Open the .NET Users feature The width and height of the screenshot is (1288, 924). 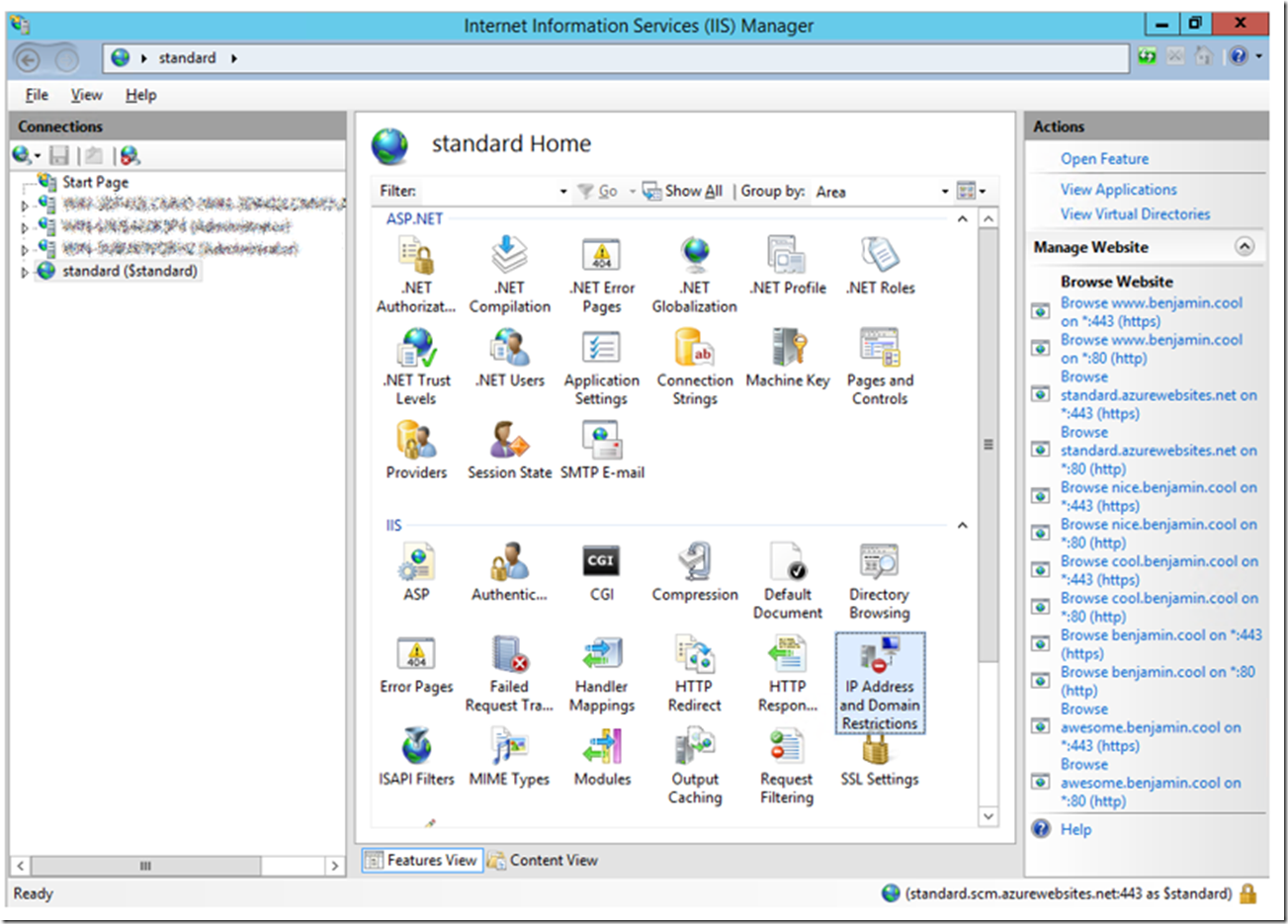point(510,359)
